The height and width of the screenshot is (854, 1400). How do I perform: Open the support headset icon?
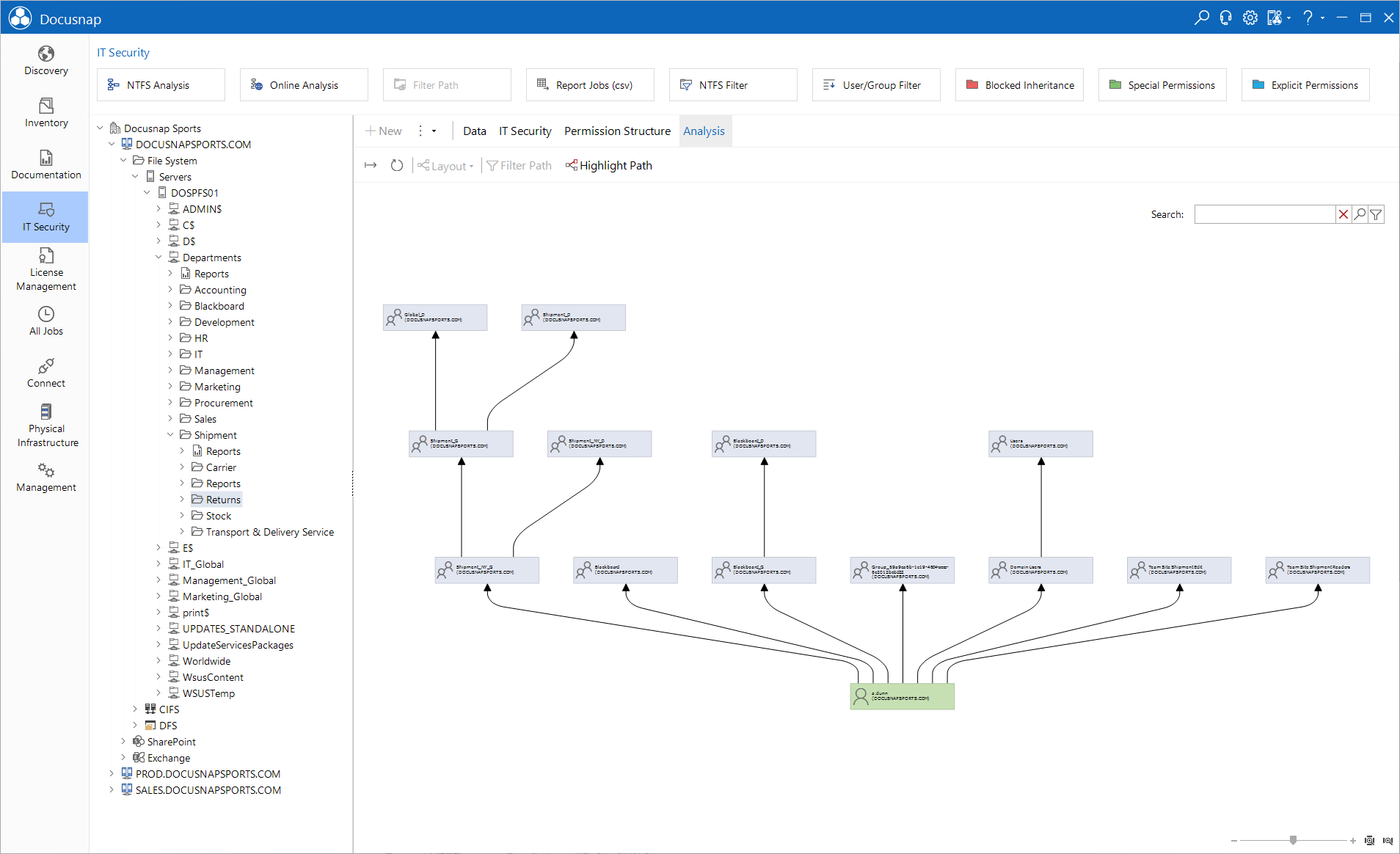tap(1225, 18)
